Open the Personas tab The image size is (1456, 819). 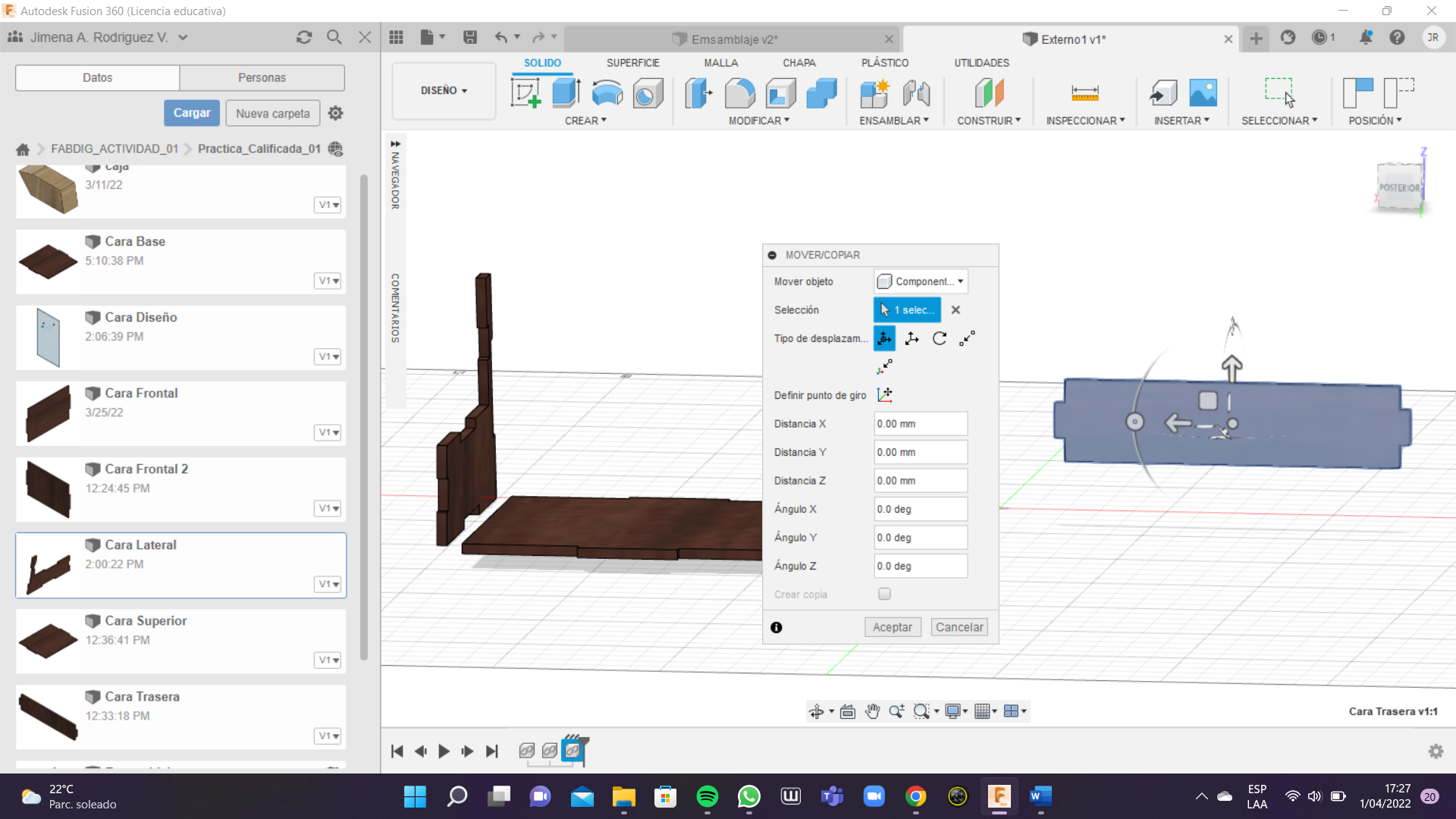[x=262, y=77]
